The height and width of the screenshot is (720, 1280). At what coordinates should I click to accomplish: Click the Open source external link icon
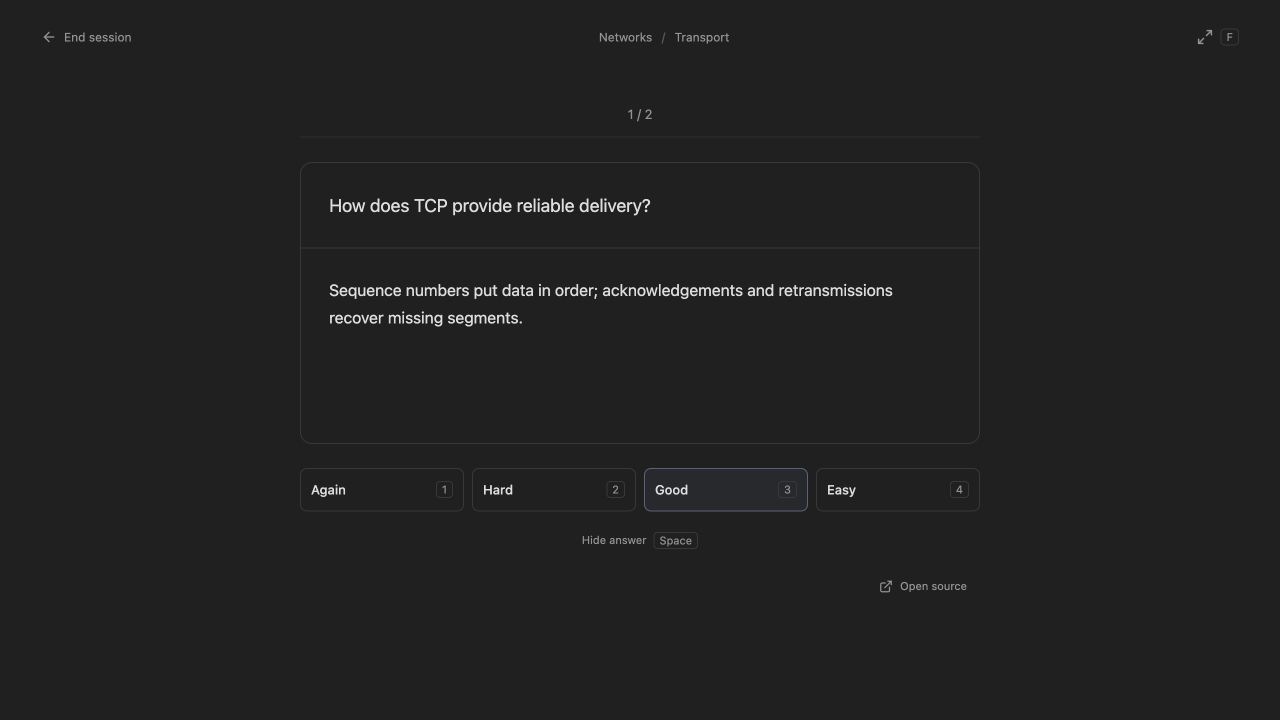pos(886,587)
